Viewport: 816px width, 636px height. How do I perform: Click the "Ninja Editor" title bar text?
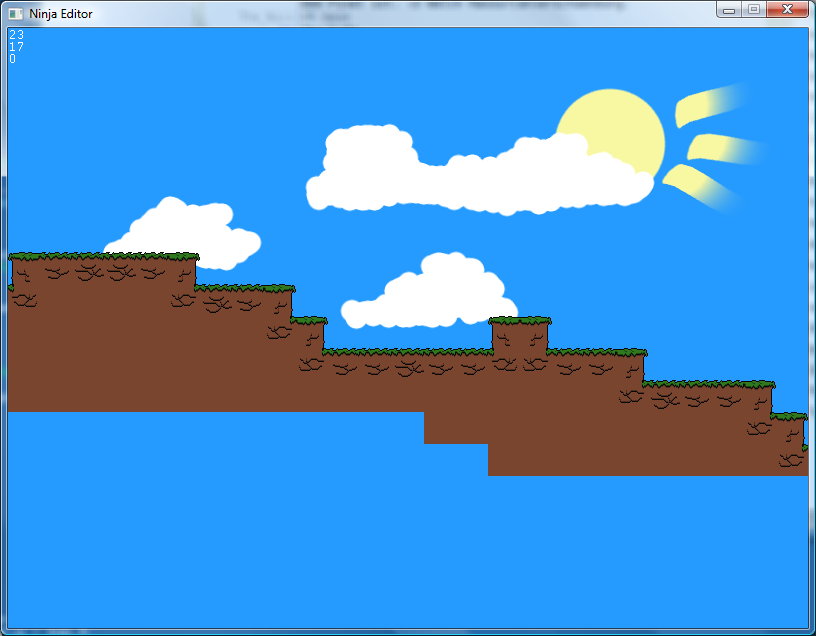pos(61,13)
